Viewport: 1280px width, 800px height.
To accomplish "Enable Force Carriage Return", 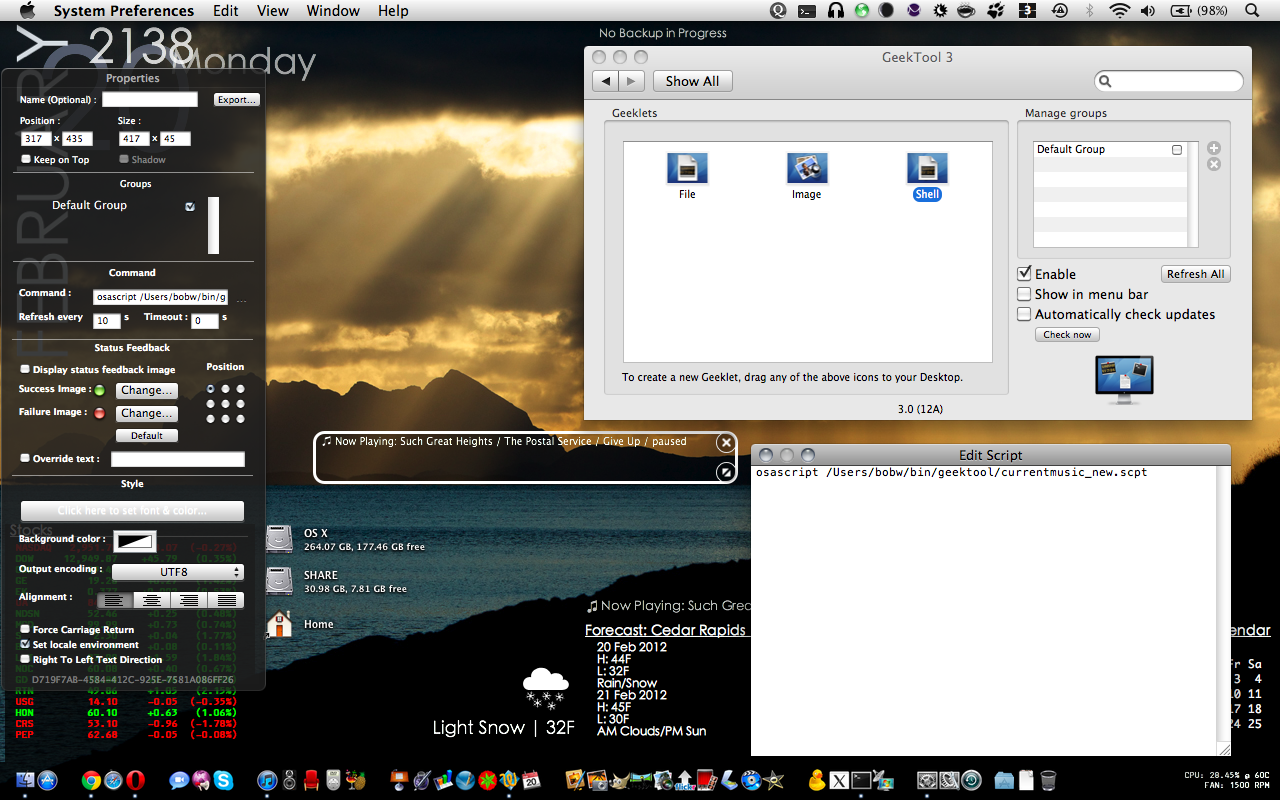I will pos(25,630).
